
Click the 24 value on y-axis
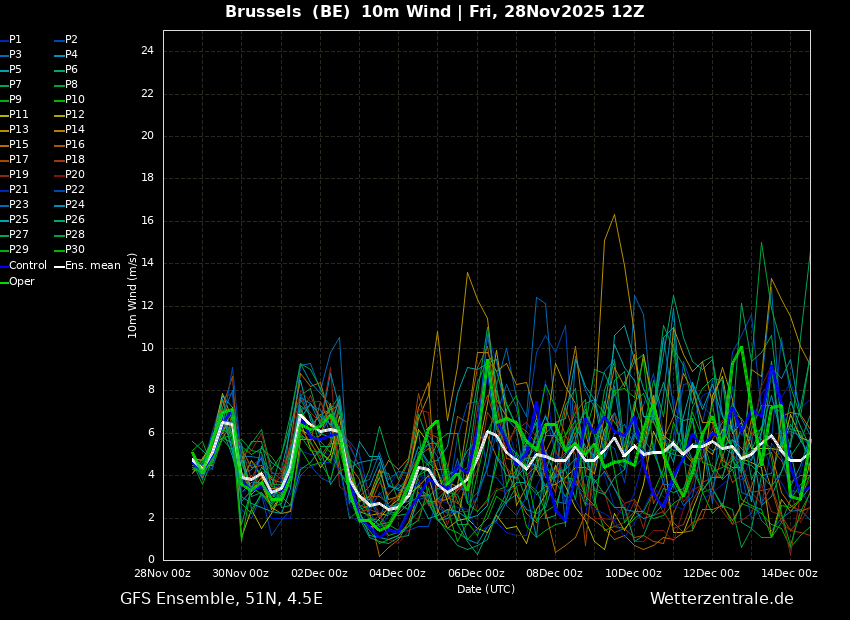click(x=147, y=51)
